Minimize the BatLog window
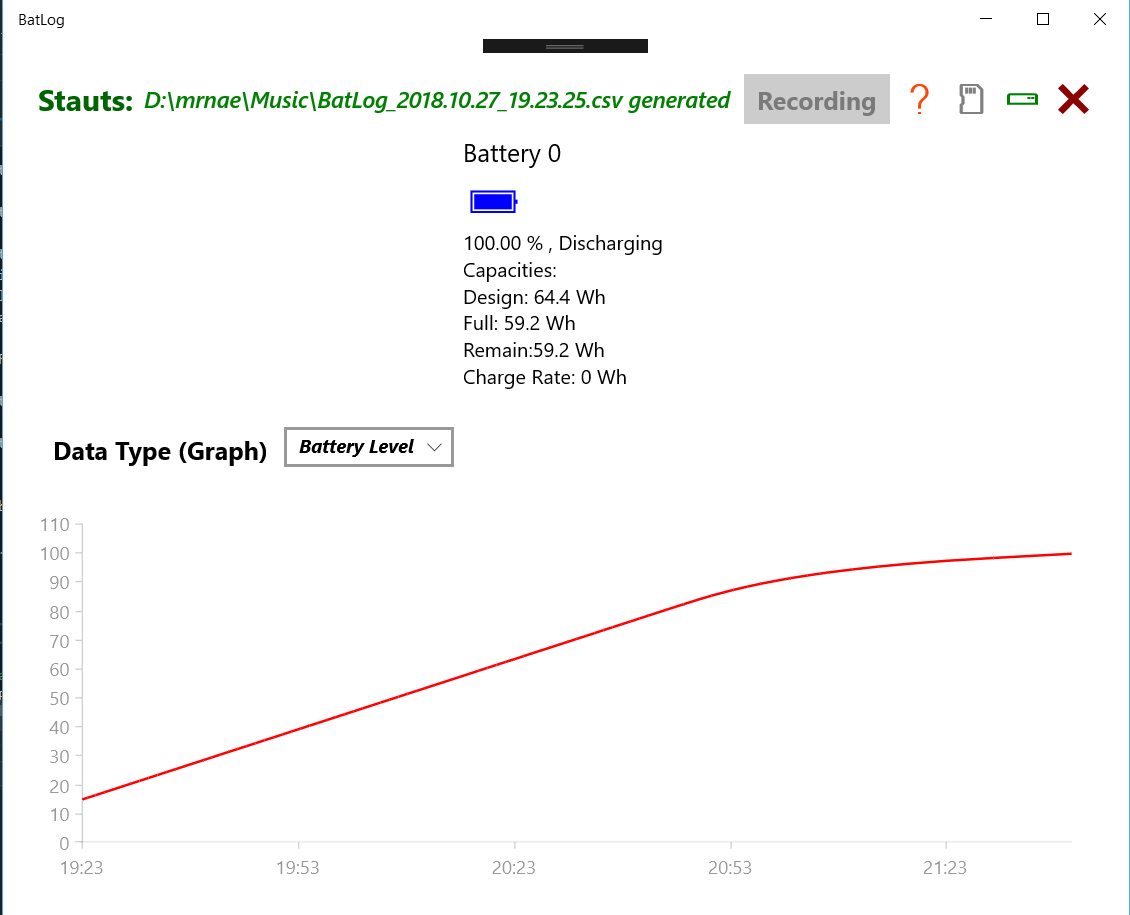The height and width of the screenshot is (915, 1130). click(x=986, y=19)
